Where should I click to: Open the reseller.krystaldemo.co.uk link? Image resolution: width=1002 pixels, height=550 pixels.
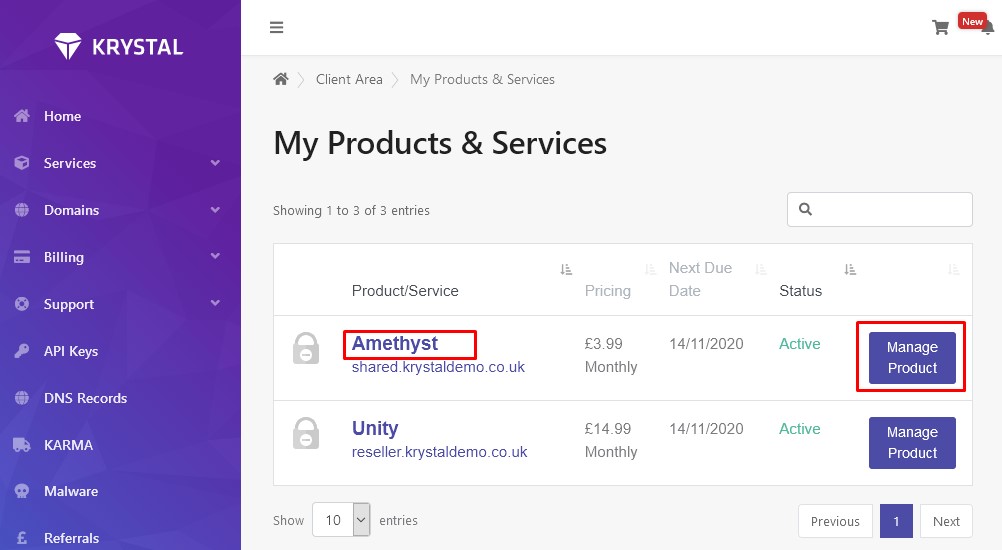(x=440, y=452)
